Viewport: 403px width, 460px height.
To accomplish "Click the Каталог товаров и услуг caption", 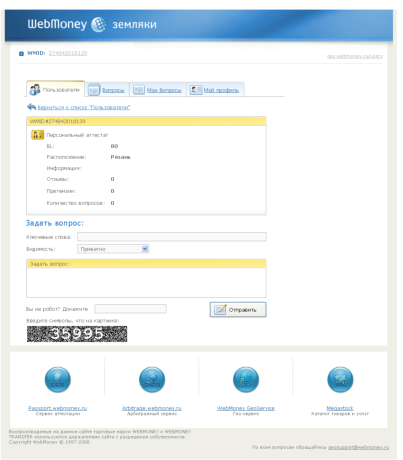I will [340, 414].
